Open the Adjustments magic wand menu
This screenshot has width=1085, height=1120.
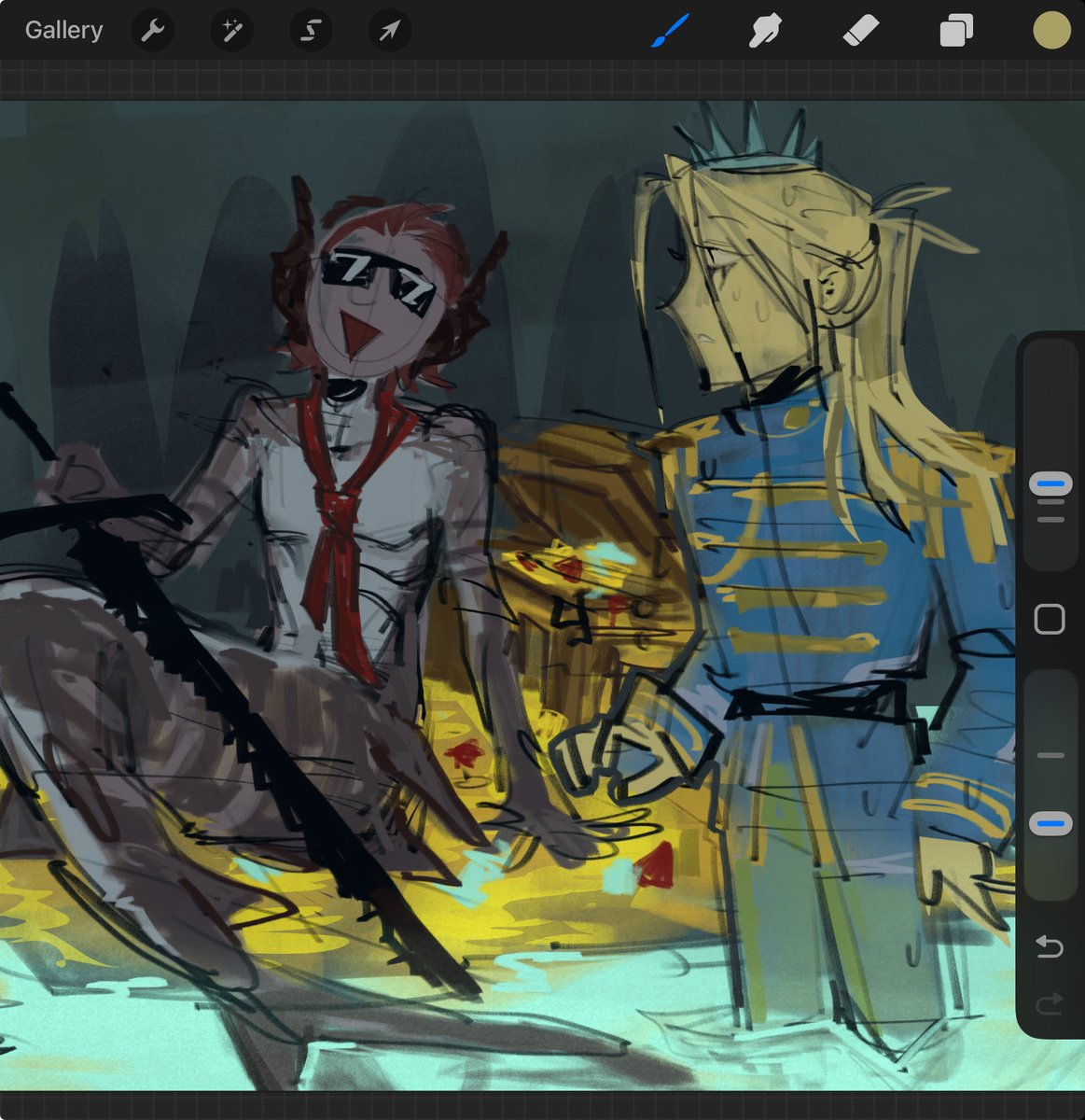[230, 31]
